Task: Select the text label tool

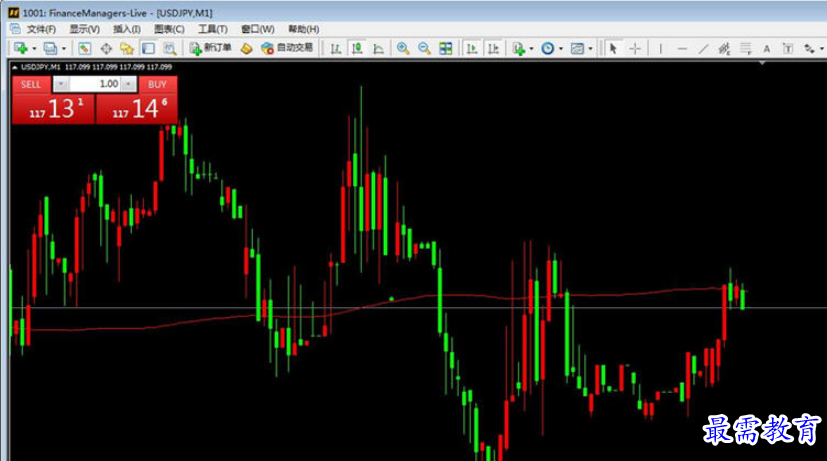Action: pyautogui.click(x=787, y=49)
